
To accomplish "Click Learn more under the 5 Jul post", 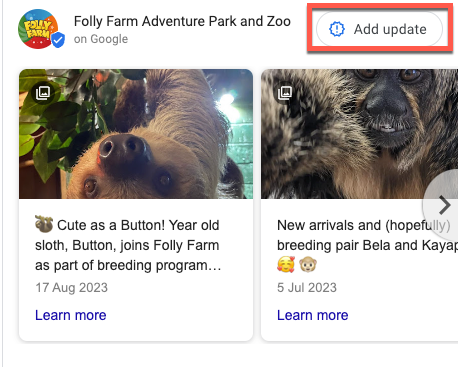I will tap(313, 315).
